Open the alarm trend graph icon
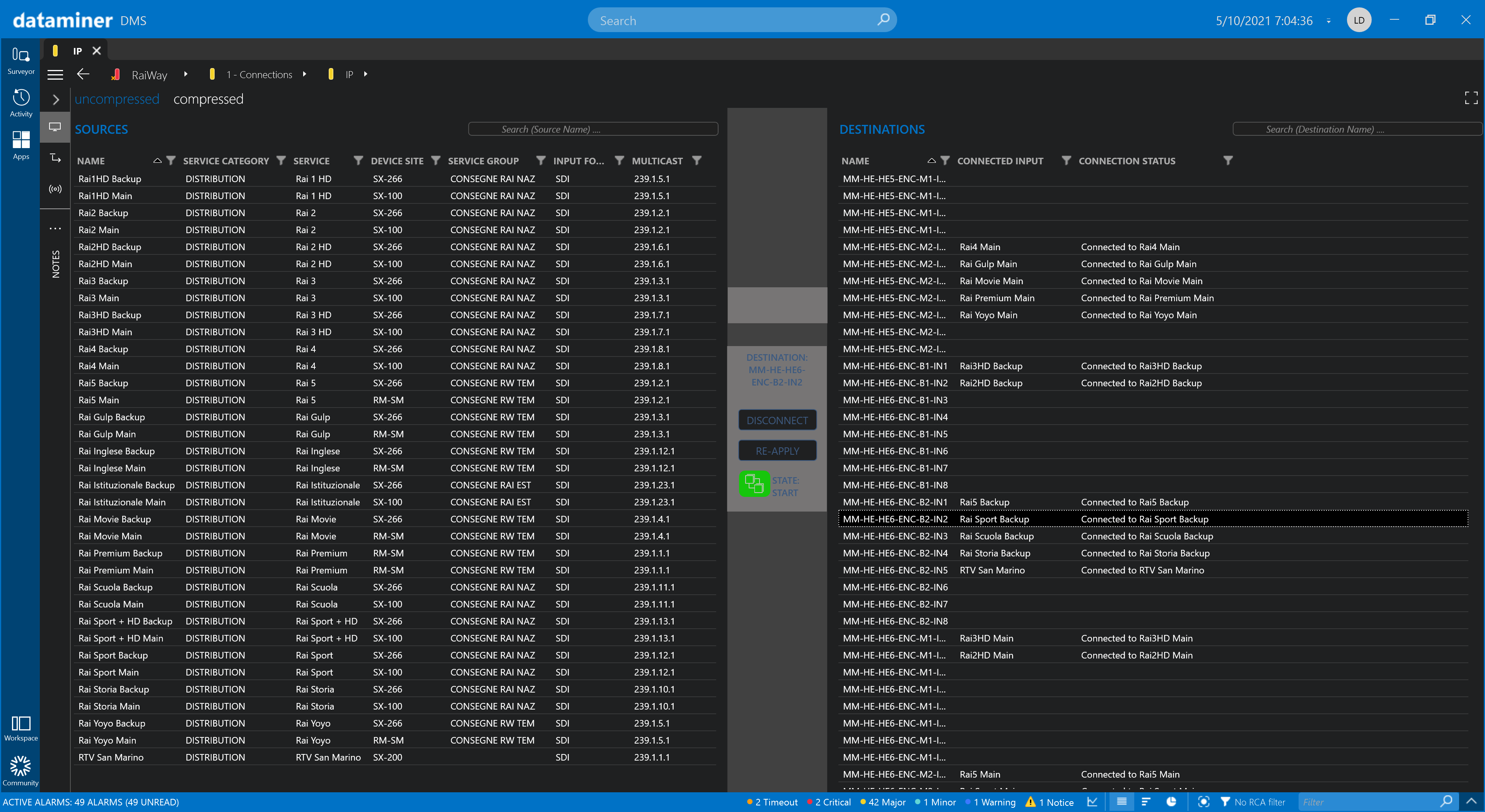This screenshot has height=812, width=1485. (x=1092, y=802)
